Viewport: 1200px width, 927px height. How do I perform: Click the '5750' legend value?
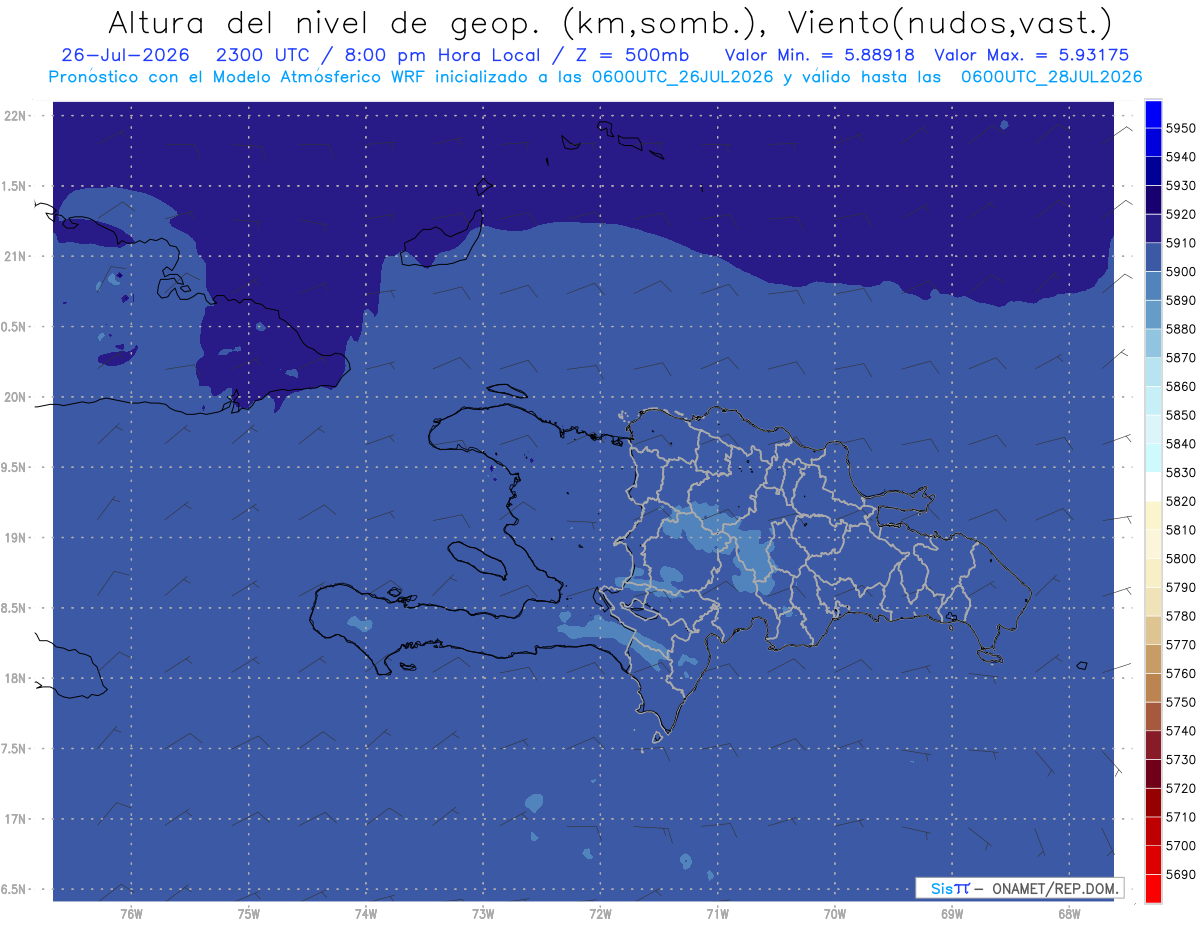point(1181,702)
